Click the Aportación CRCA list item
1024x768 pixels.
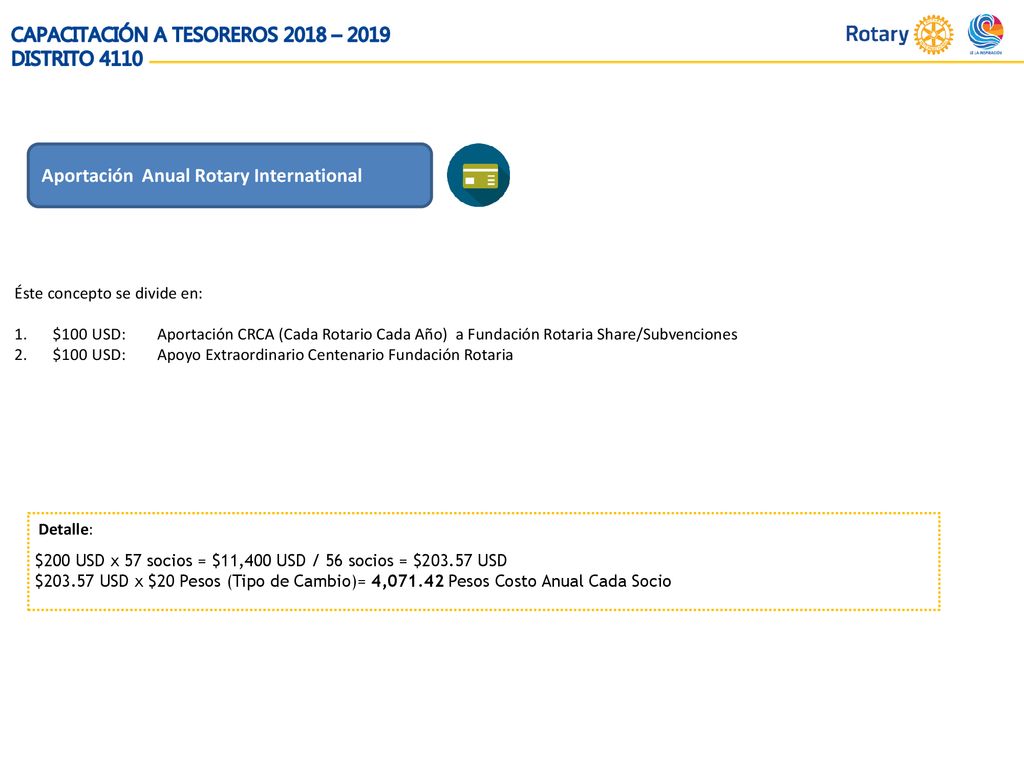[x=447, y=334]
